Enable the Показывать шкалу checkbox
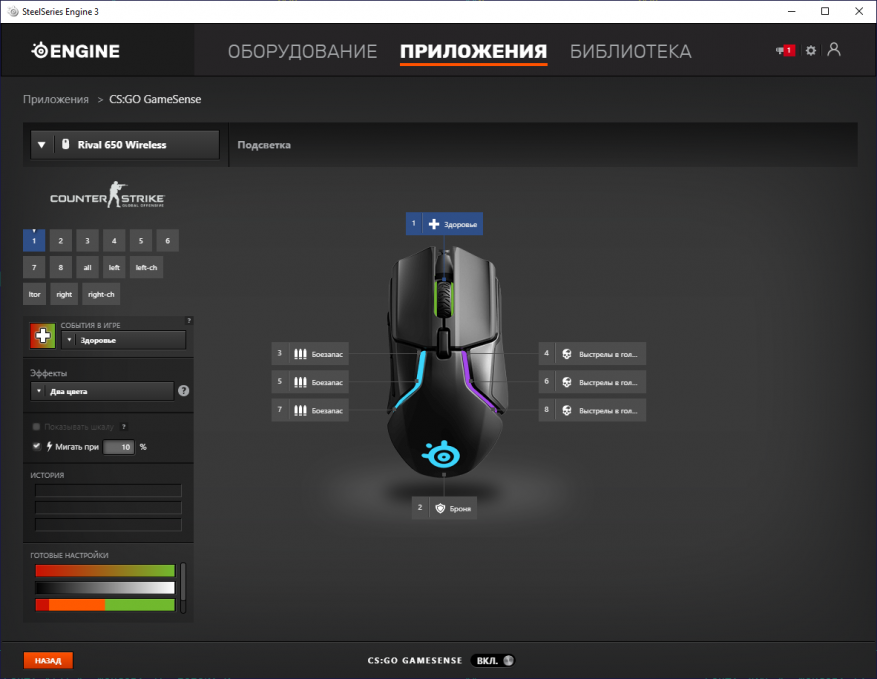This screenshot has height=679, width=877. point(36,427)
